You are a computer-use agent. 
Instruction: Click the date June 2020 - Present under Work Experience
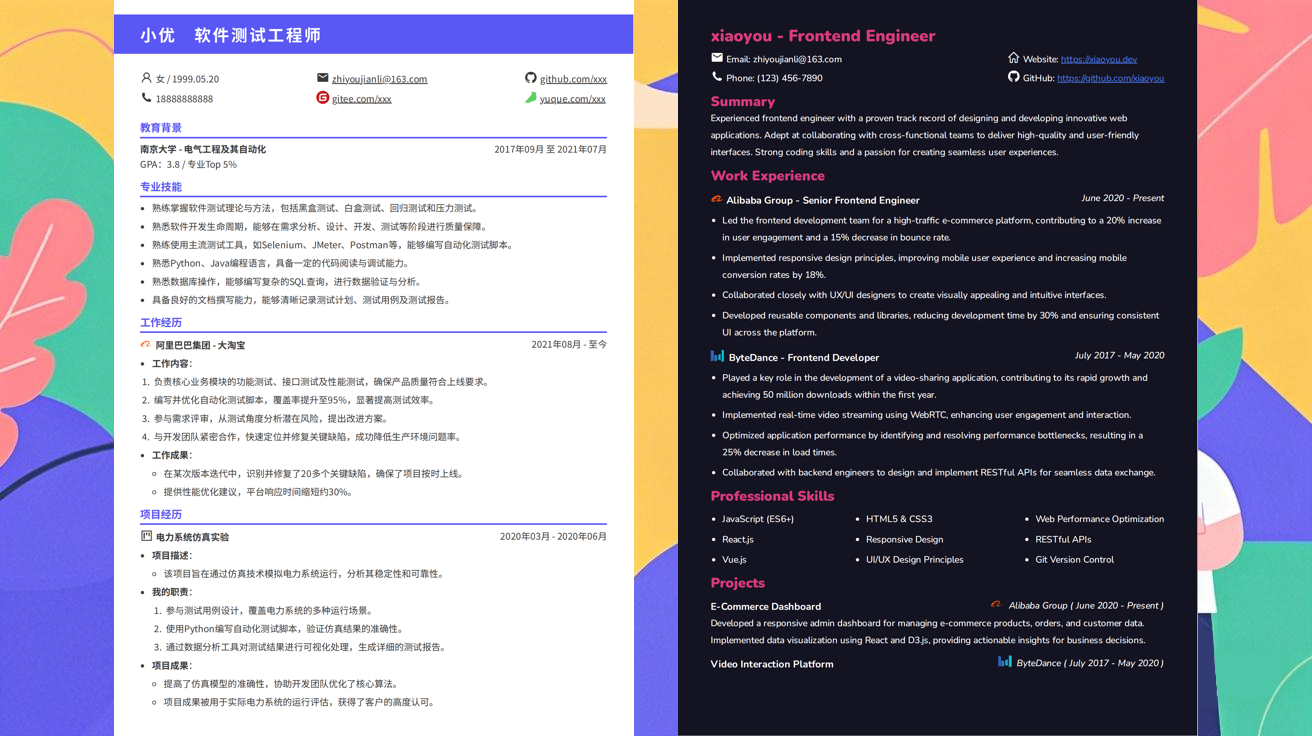point(1122,198)
